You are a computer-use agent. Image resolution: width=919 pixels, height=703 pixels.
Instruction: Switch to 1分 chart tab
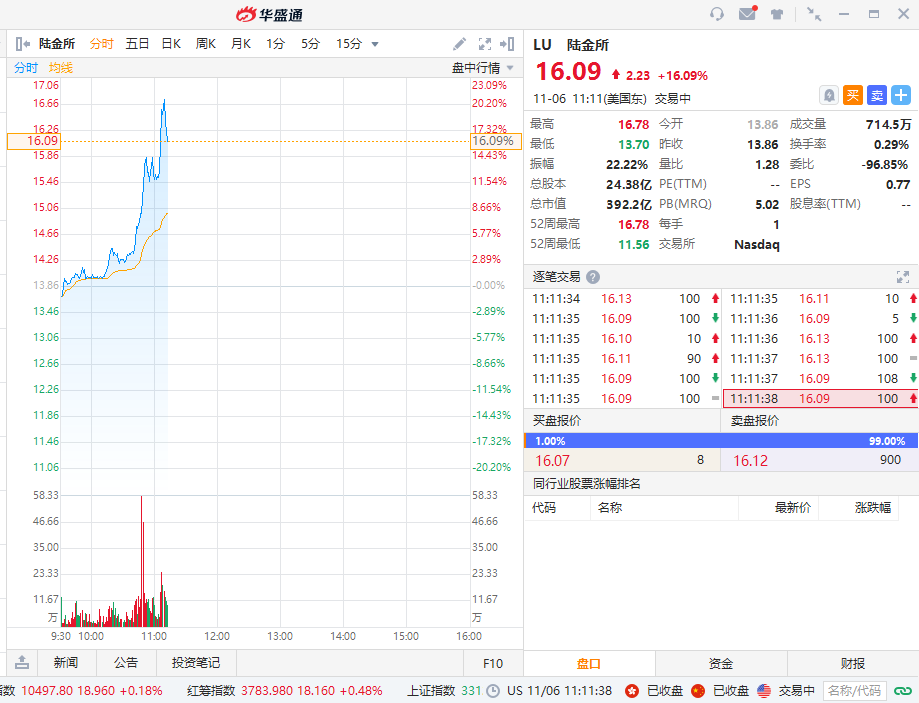275,44
